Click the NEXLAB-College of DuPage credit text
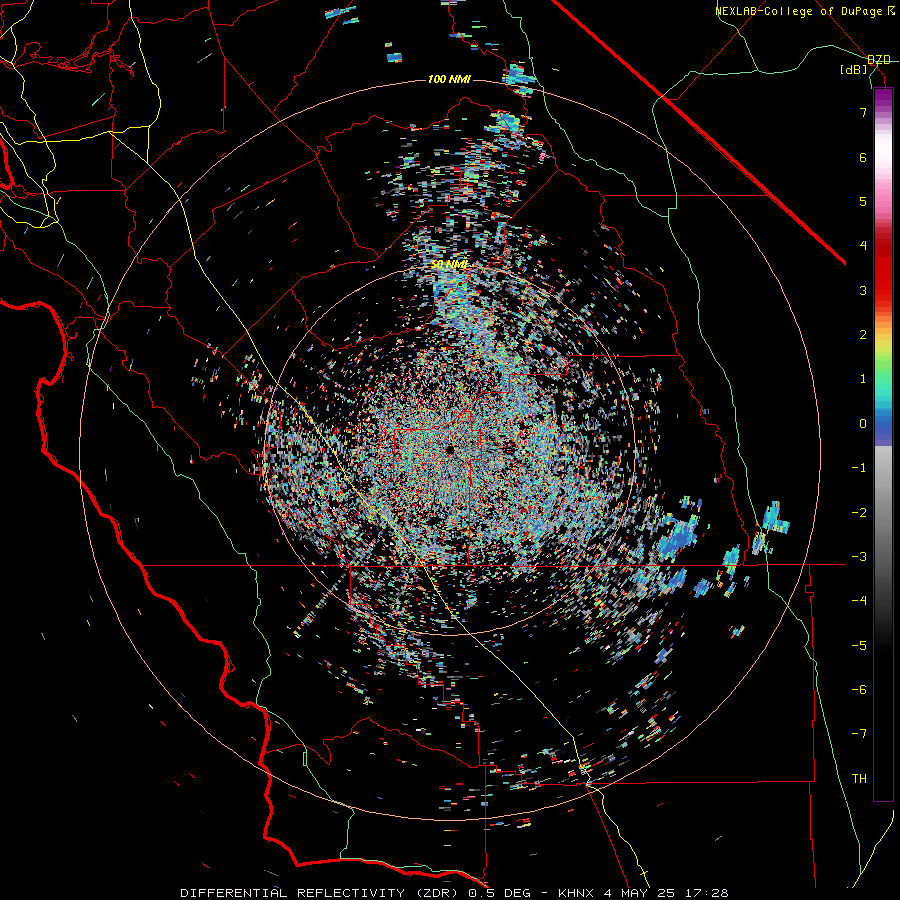This screenshot has height=900, width=900. tap(799, 11)
